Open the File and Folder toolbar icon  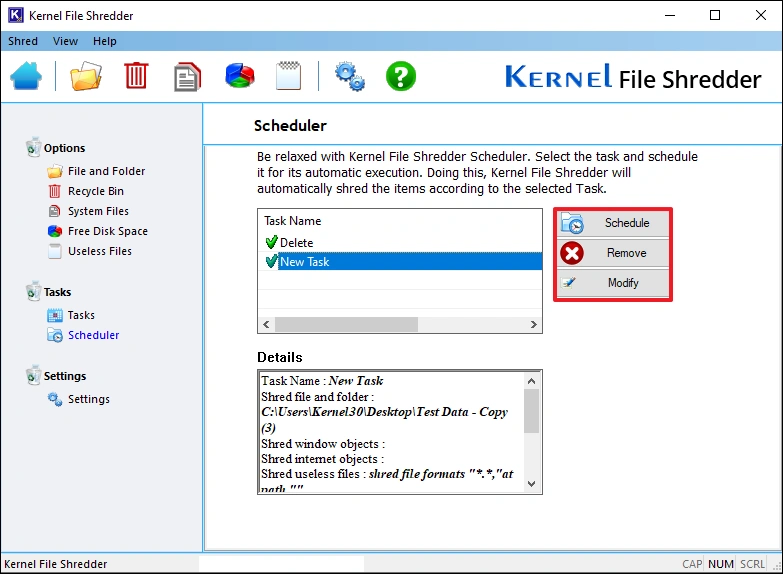point(86,76)
